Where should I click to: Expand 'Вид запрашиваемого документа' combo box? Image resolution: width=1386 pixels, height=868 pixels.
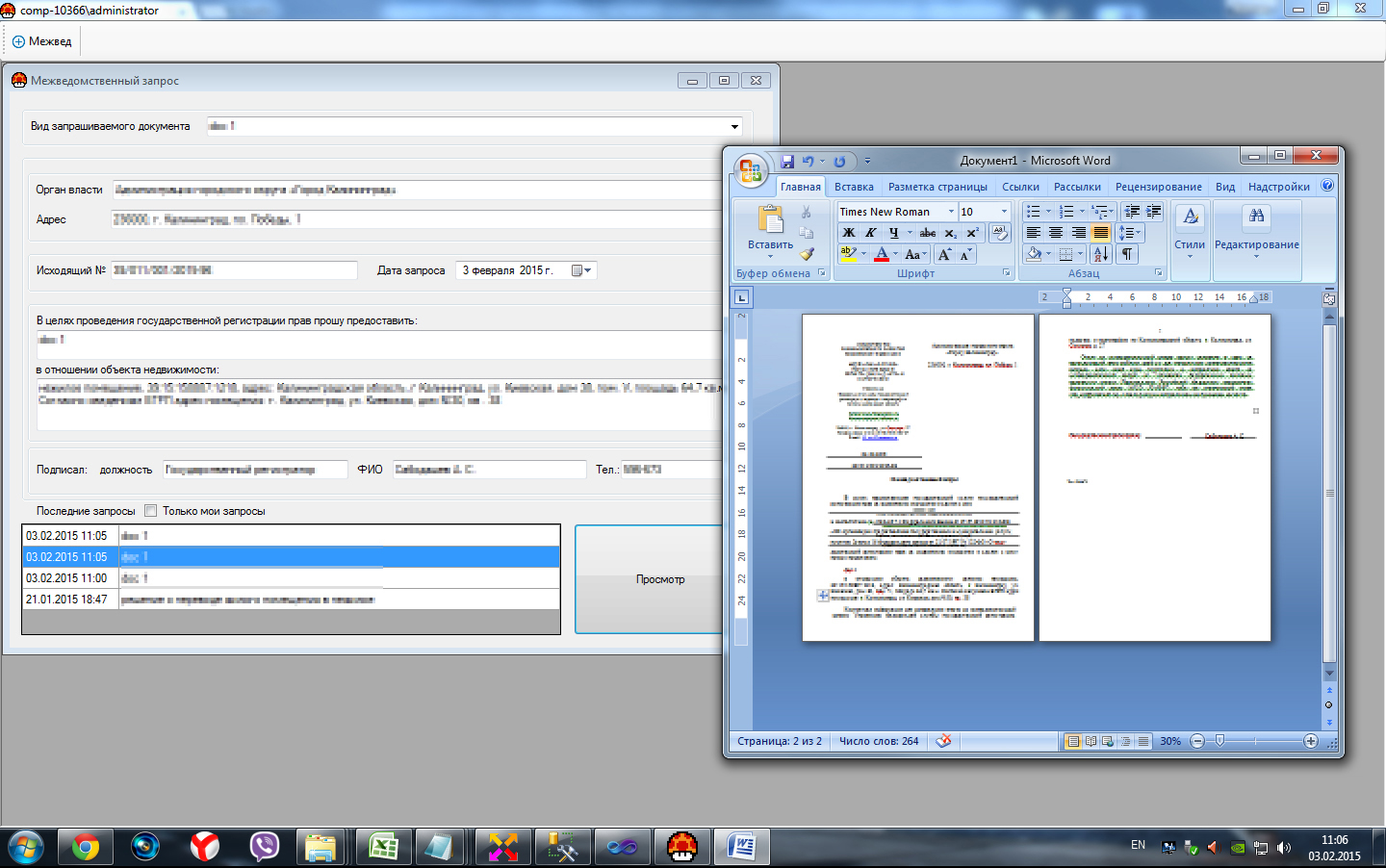click(x=734, y=127)
